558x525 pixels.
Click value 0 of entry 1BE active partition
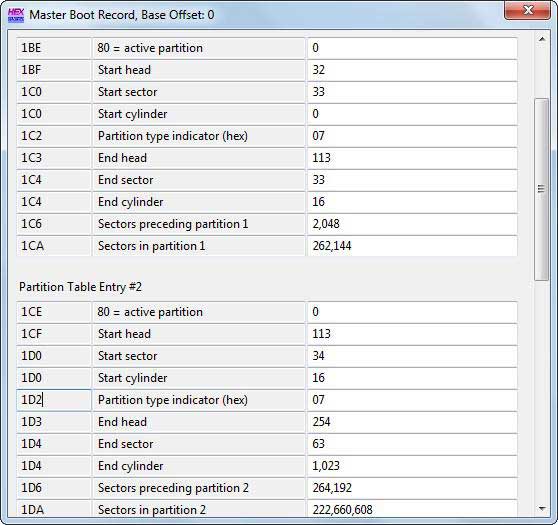point(412,48)
